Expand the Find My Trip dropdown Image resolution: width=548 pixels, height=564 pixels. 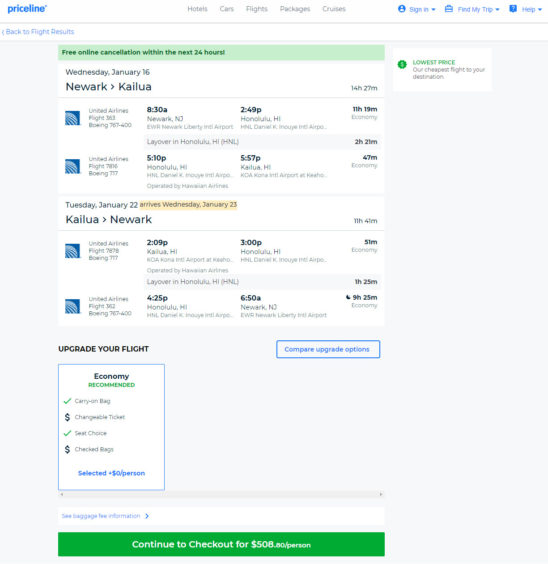tap(472, 9)
